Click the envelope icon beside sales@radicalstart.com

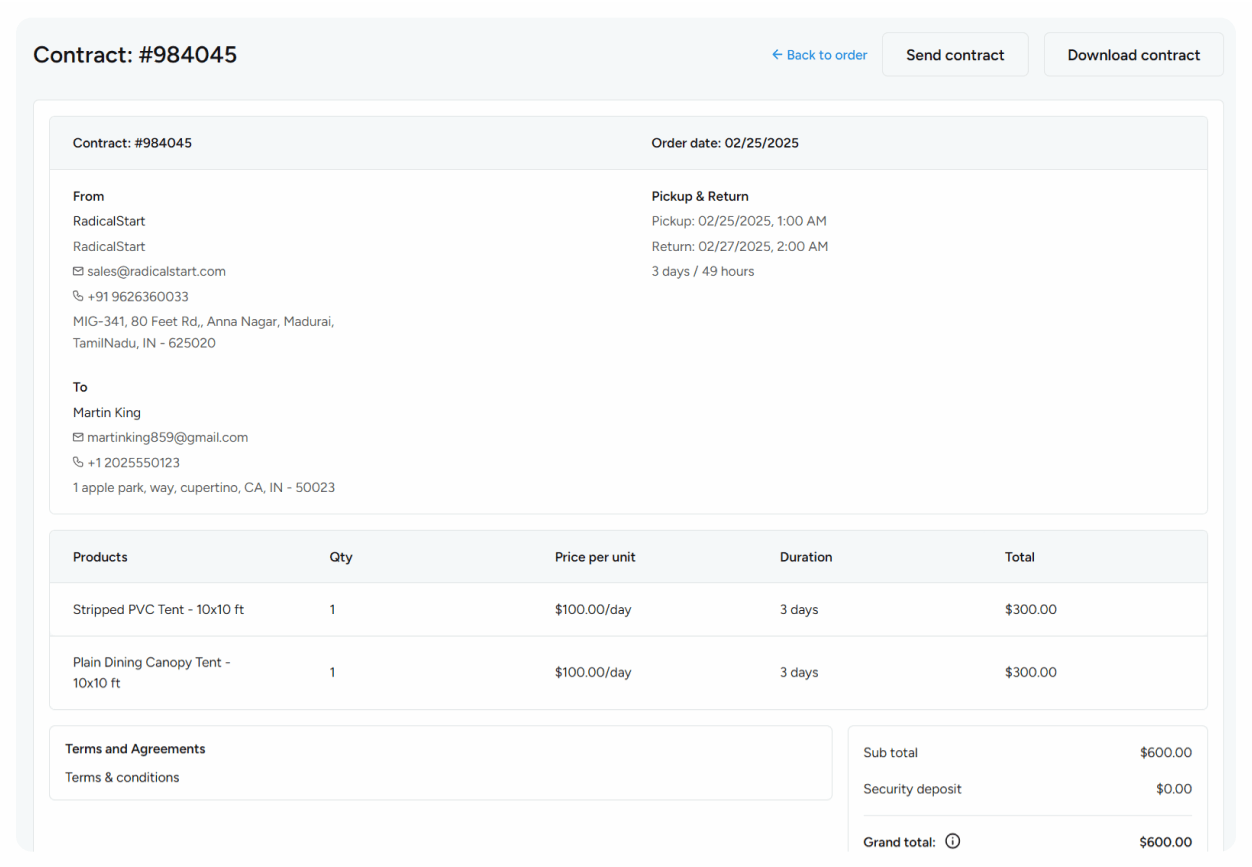[x=78, y=271]
